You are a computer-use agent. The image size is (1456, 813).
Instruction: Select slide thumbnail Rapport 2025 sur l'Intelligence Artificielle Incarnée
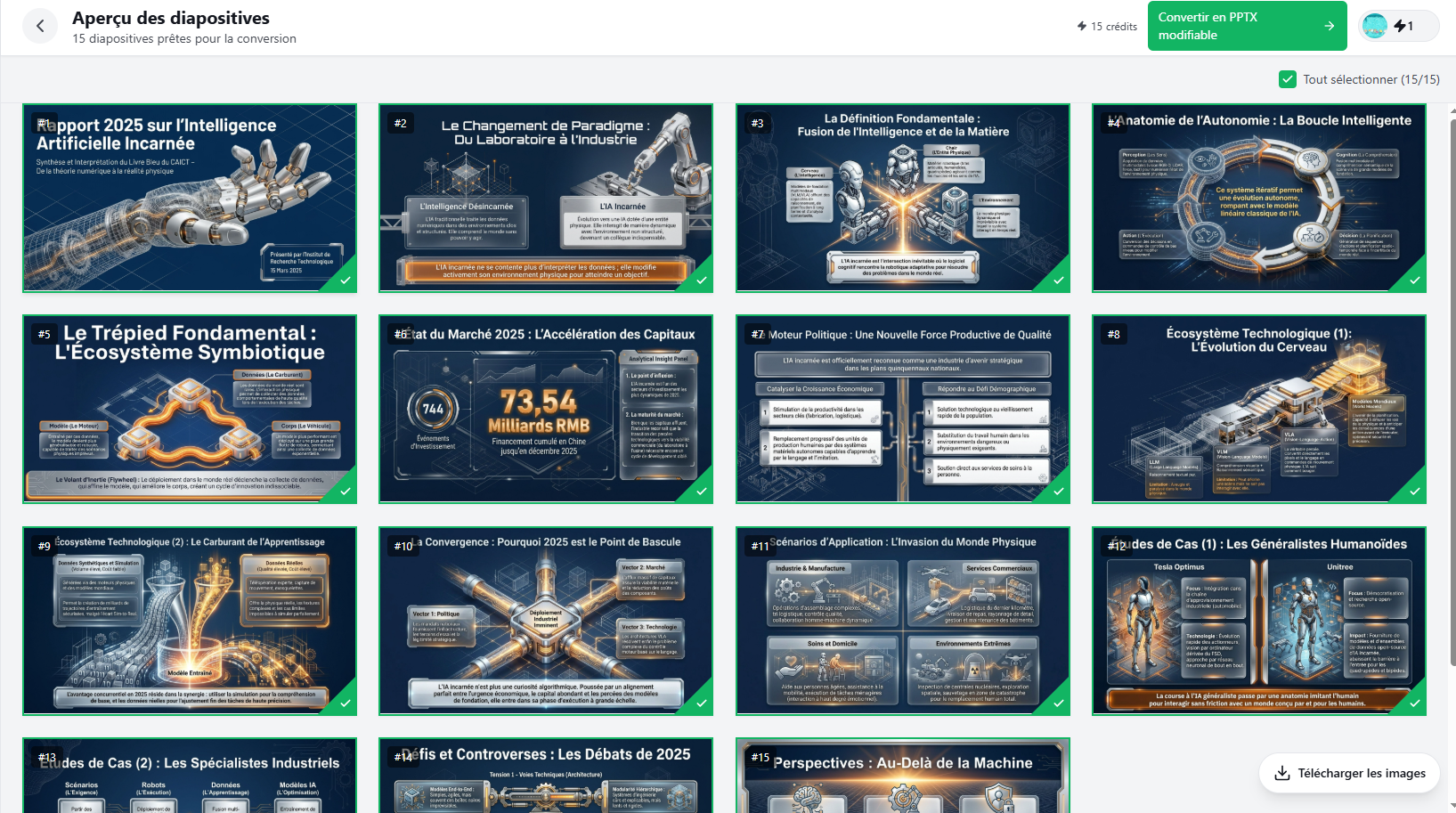[190, 198]
